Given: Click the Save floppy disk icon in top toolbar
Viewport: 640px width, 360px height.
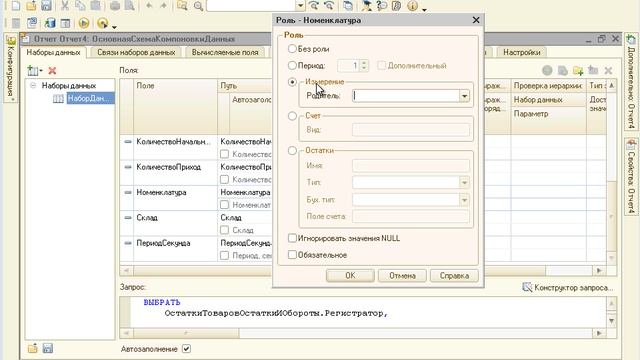Looking at the screenshot, I should [46, 6].
